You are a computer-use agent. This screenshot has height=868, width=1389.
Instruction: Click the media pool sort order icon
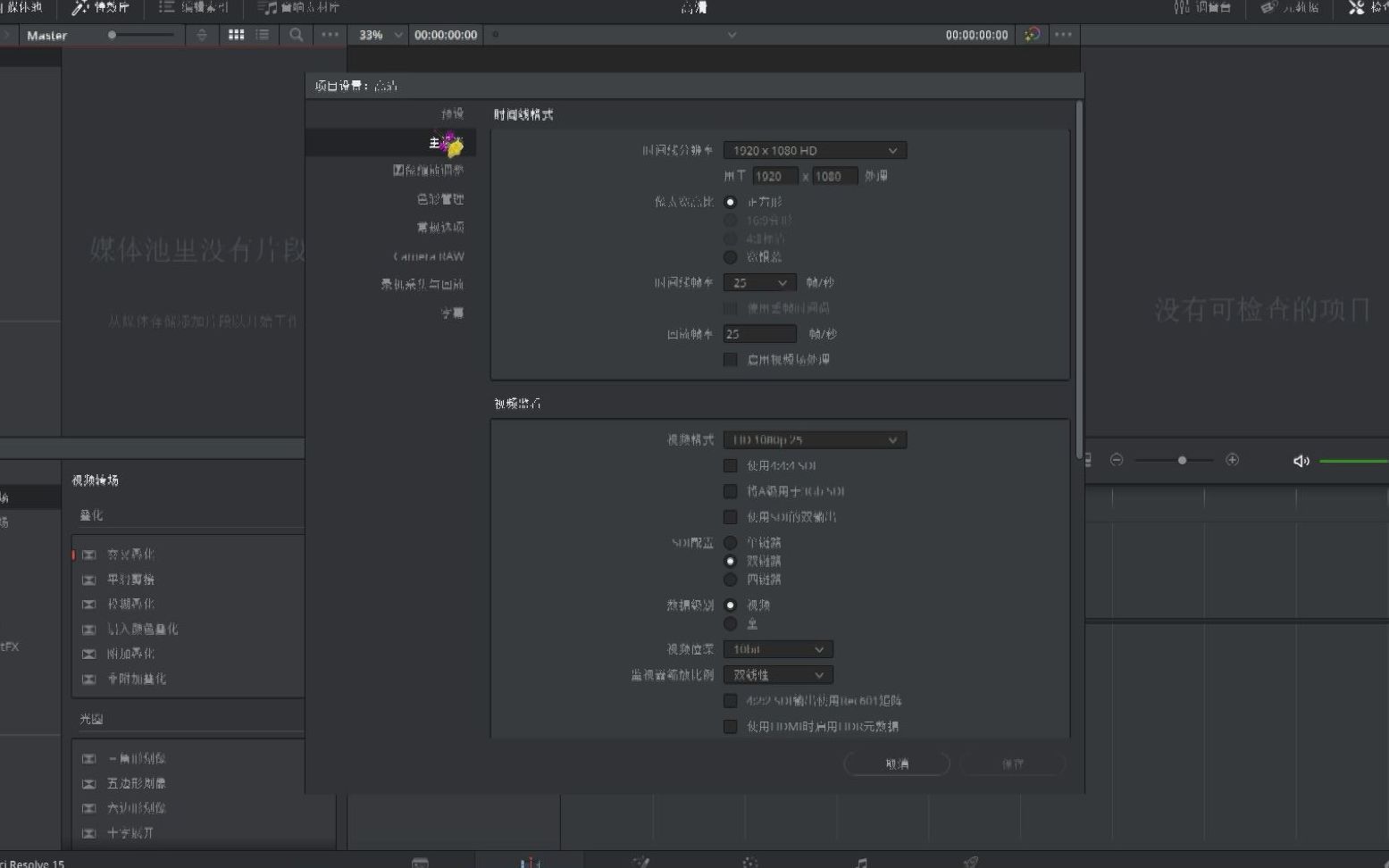(202, 35)
